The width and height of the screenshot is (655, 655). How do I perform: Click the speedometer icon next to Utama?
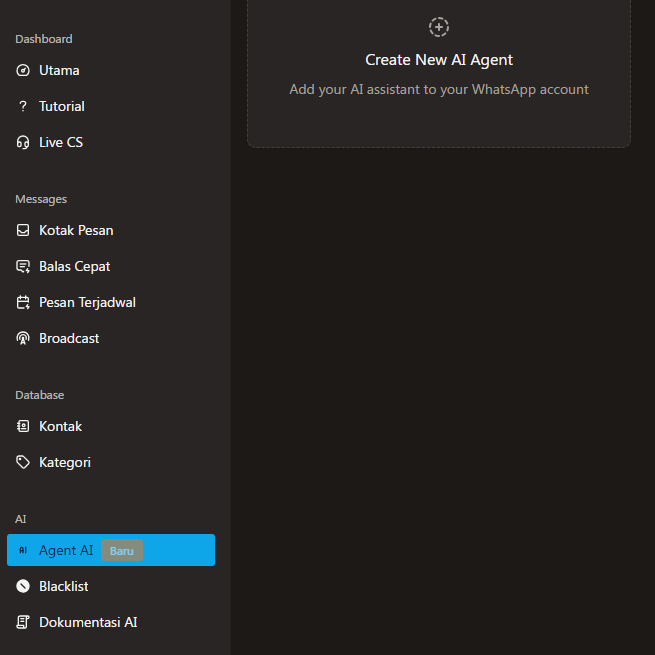[x=23, y=71]
